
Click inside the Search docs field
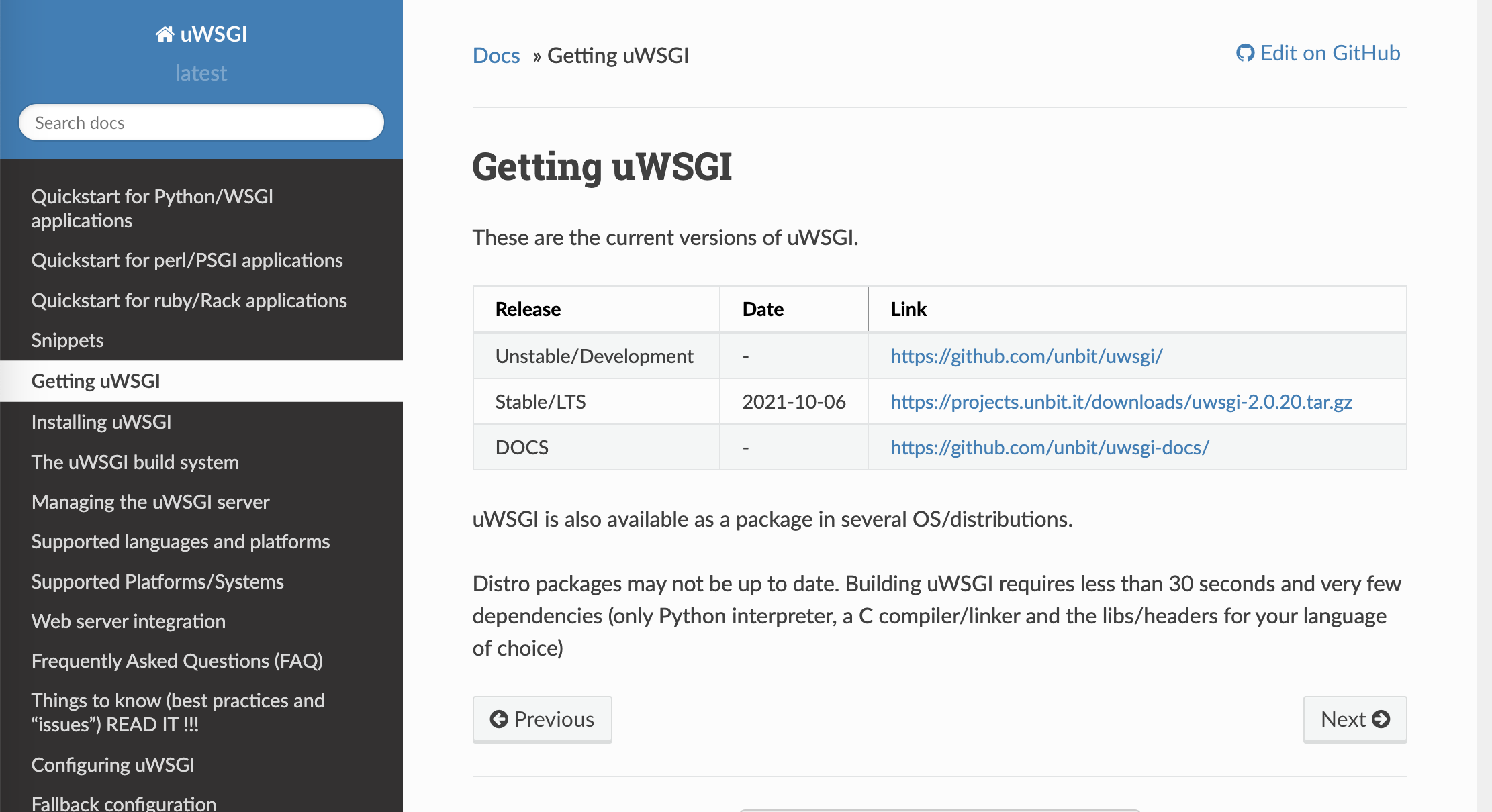201,122
